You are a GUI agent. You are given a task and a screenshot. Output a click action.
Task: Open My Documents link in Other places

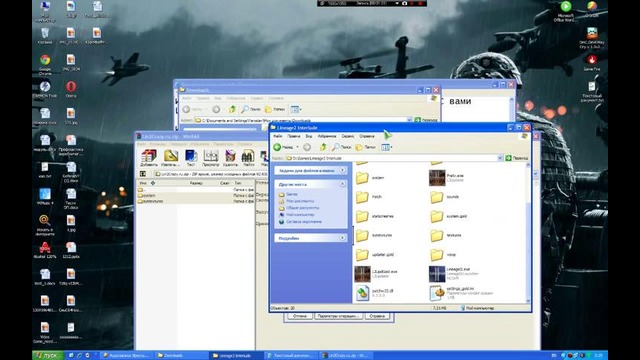(296, 201)
